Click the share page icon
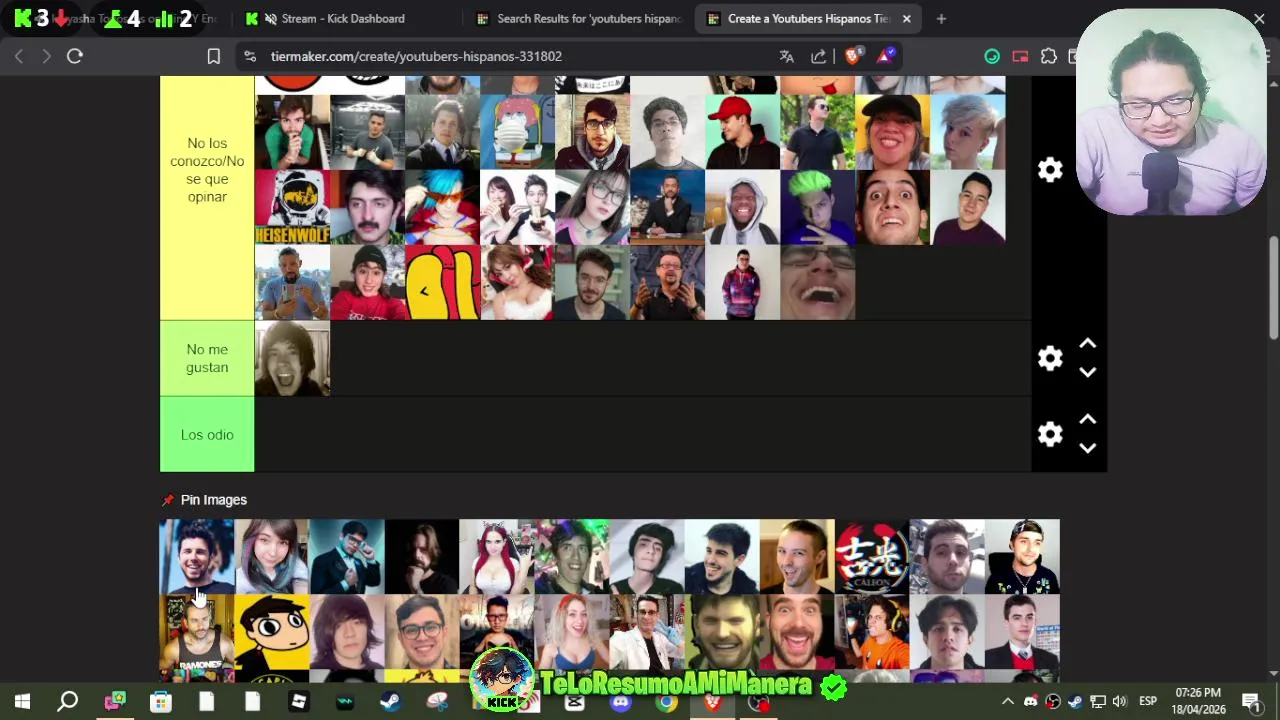1280x720 pixels. (x=819, y=57)
